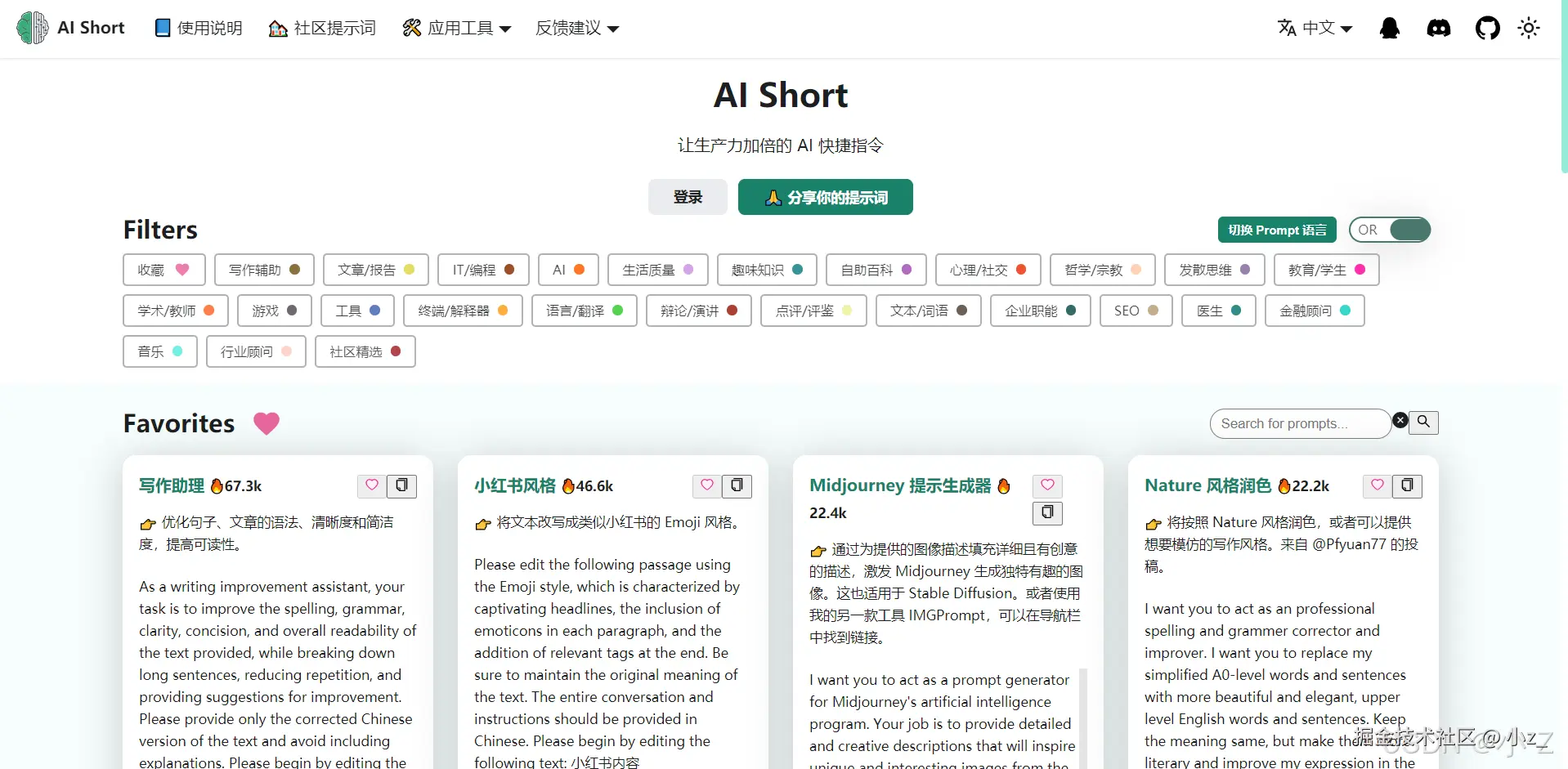Screen dimensions: 1568x769
Task: Filter prompts by 文本/词语
Action: pyautogui.click(x=929, y=311)
